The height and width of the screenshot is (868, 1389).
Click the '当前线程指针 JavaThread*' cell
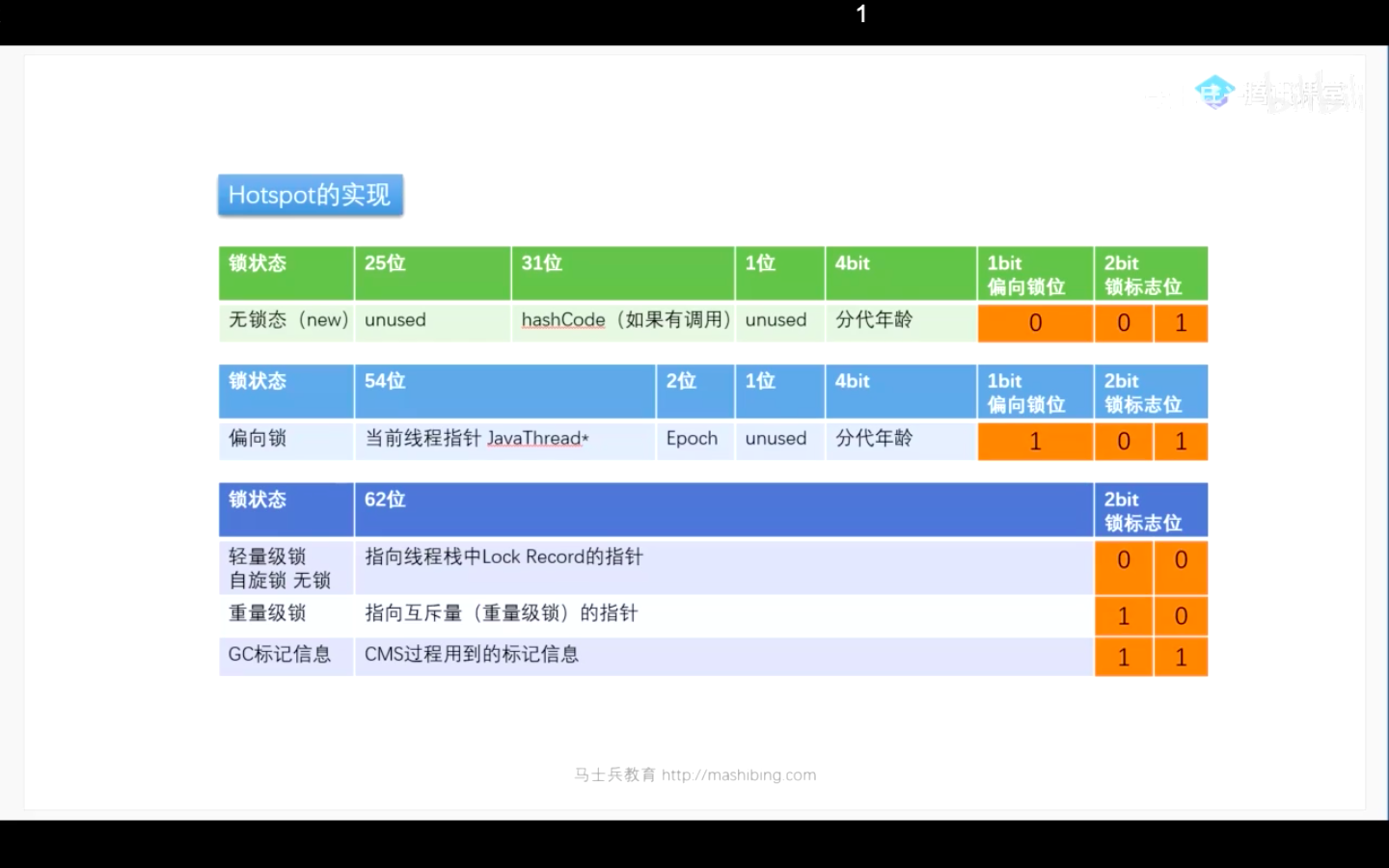click(x=477, y=439)
